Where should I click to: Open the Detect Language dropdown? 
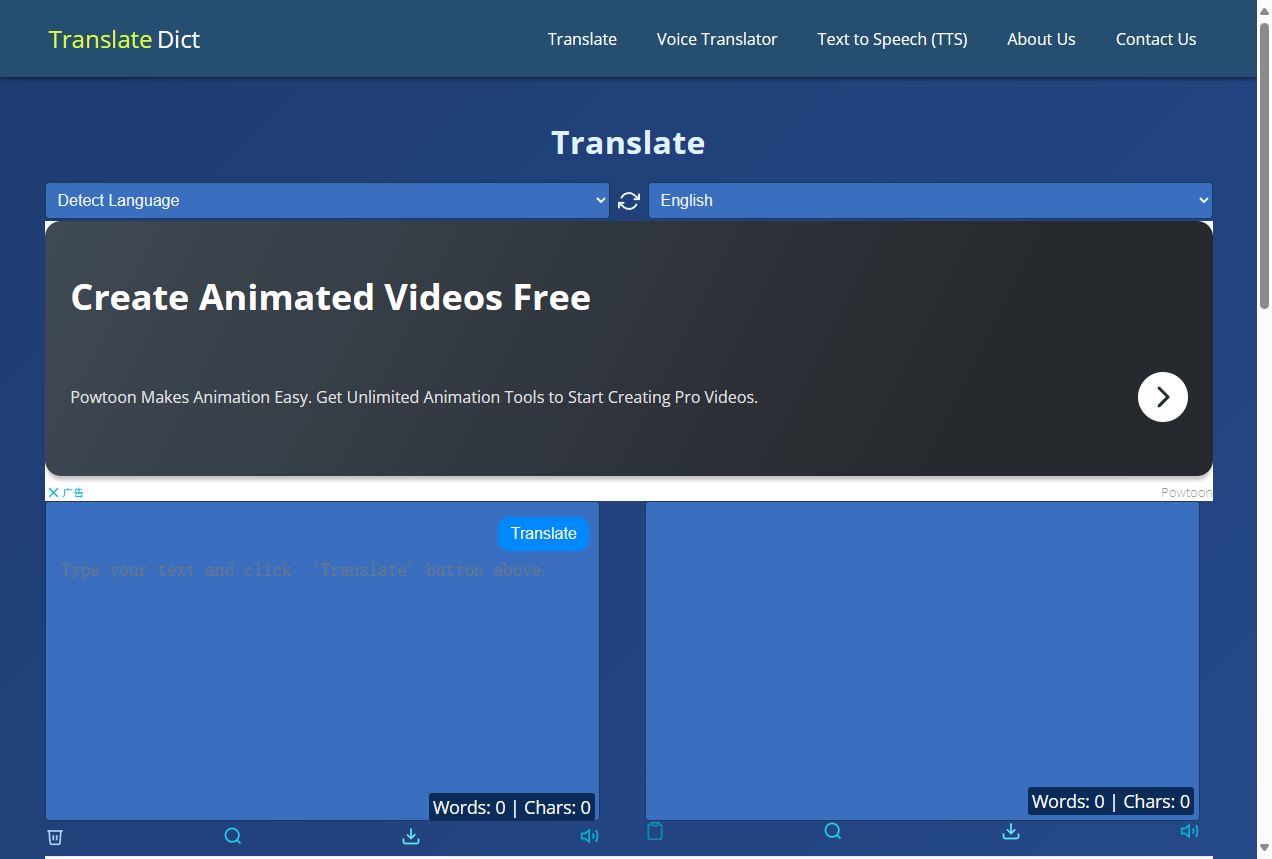pyautogui.click(x=326, y=200)
